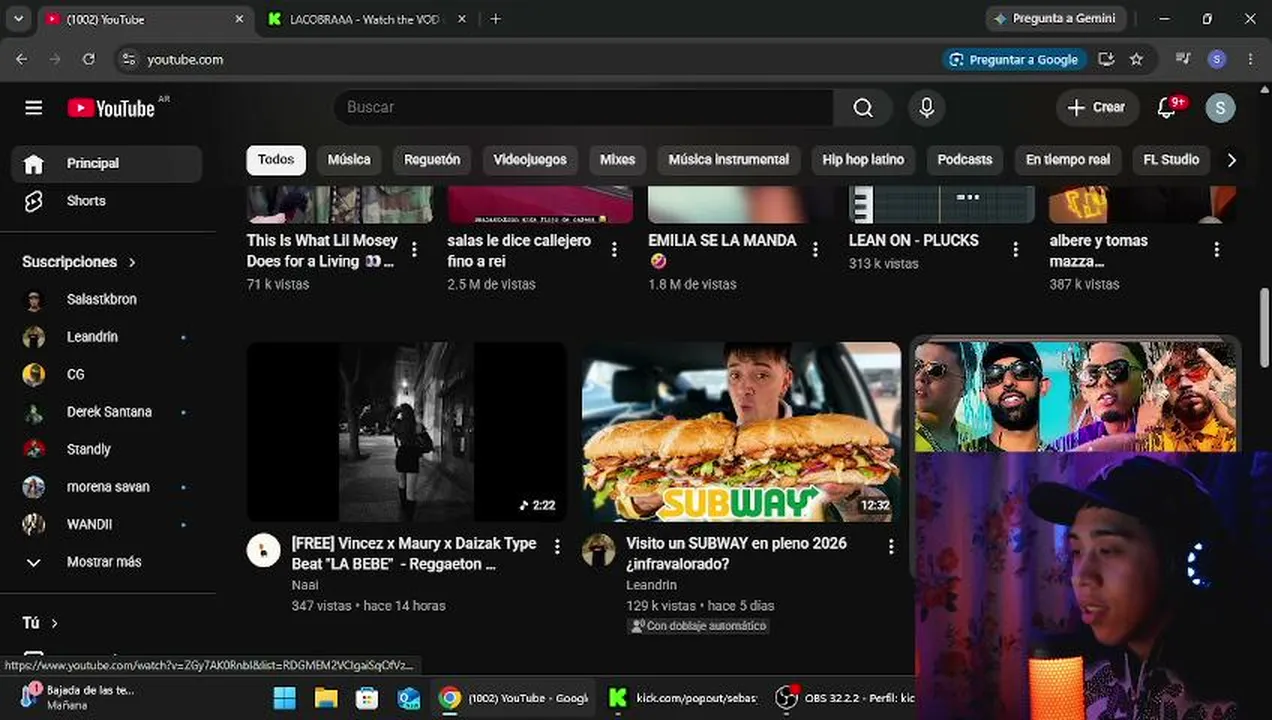The image size is (1272, 720).
Task: Open Derek Santana subscription
Action: tap(108, 412)
